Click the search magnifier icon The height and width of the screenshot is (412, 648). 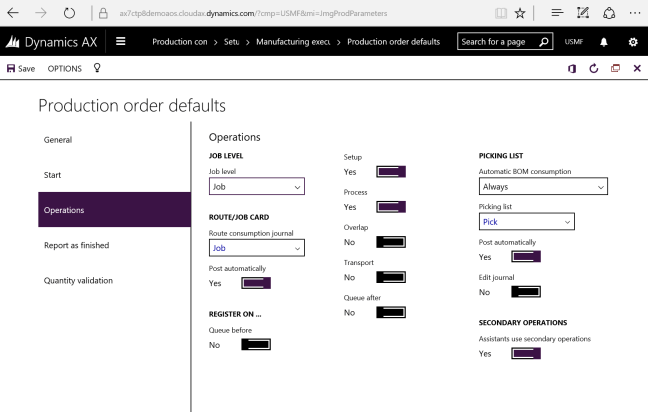coord(544,42)
